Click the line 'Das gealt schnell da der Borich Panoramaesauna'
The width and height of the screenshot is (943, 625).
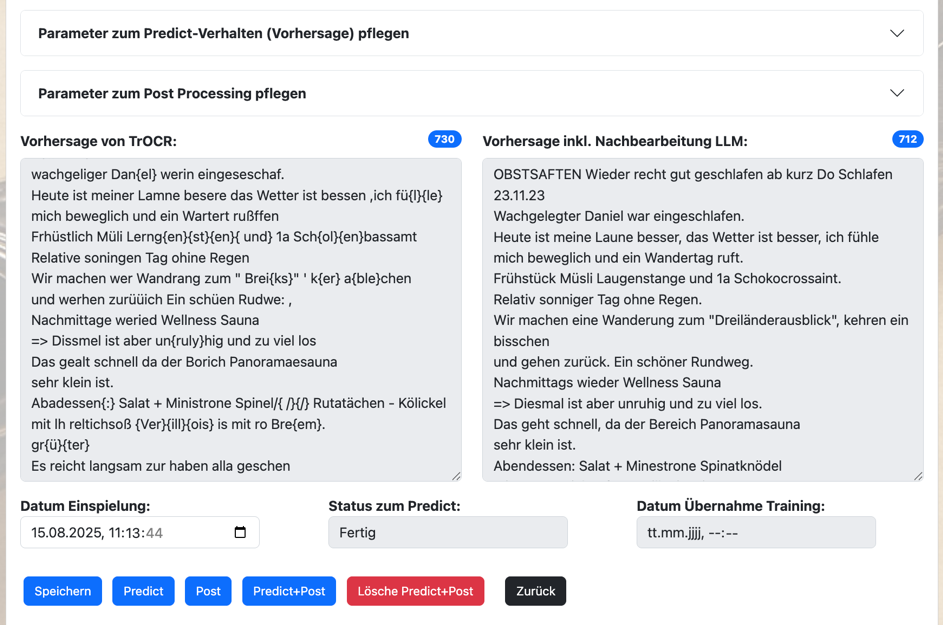tap(184, 362)
